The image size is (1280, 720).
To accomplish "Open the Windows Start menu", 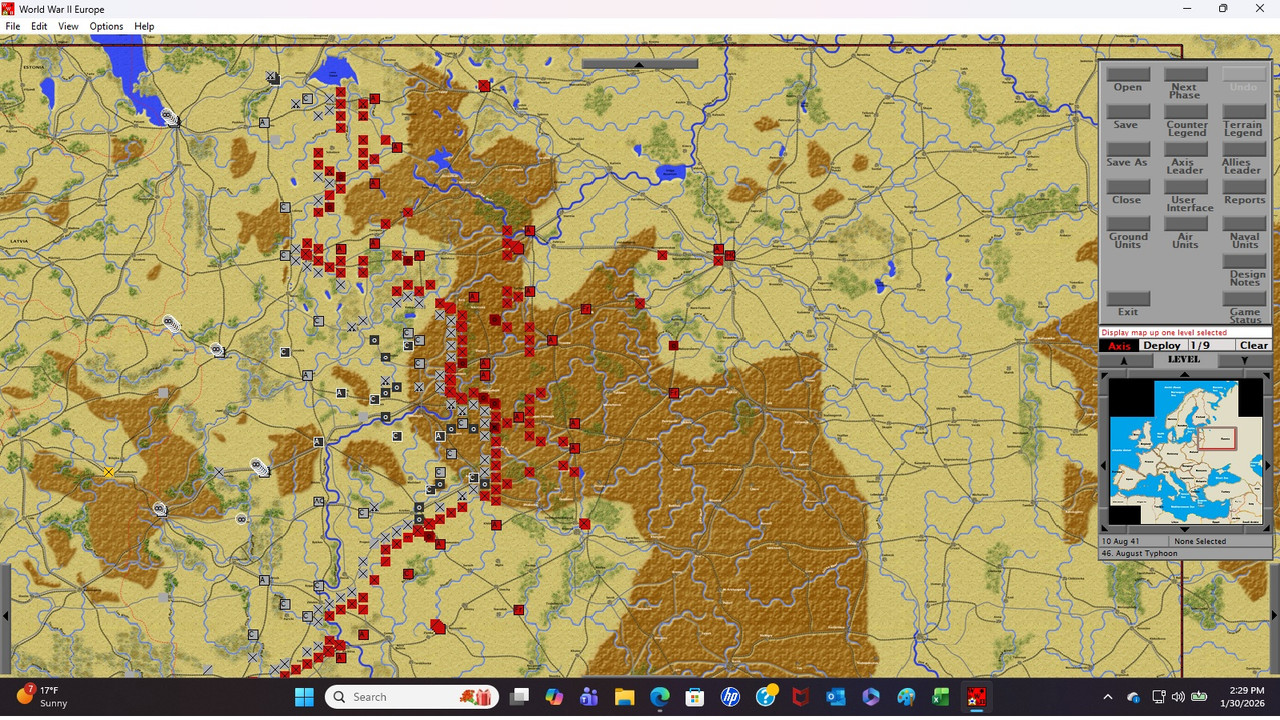I will pos(304,697).
